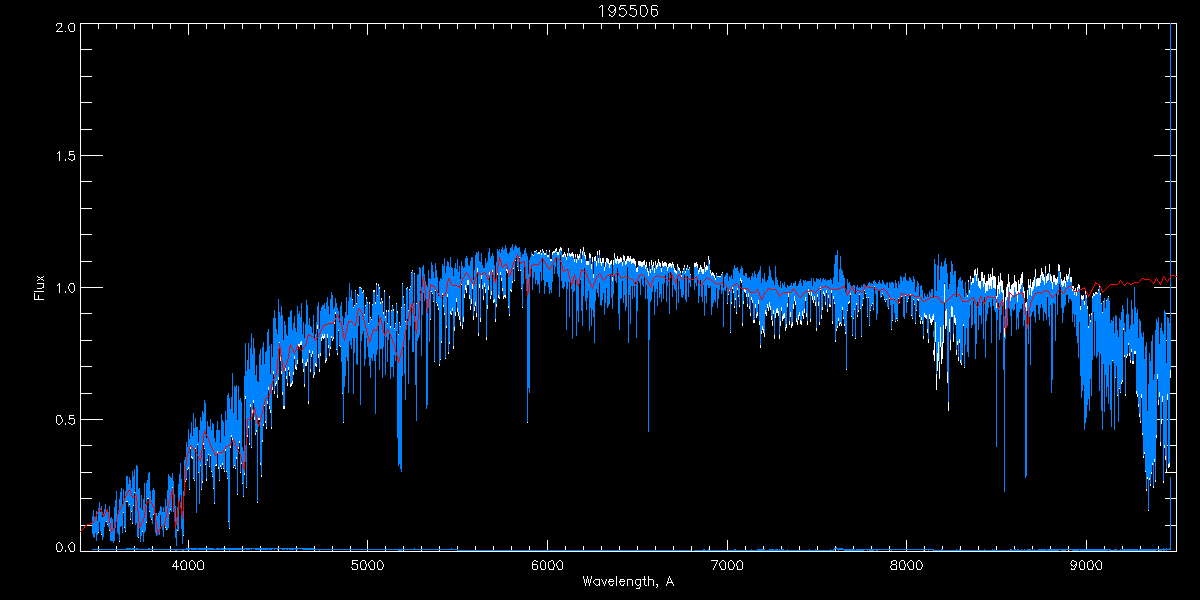This screenshot has width=1200, height=600.
Task: Click the 'Flux' y-axis label
Action: [x=40, y=288]
